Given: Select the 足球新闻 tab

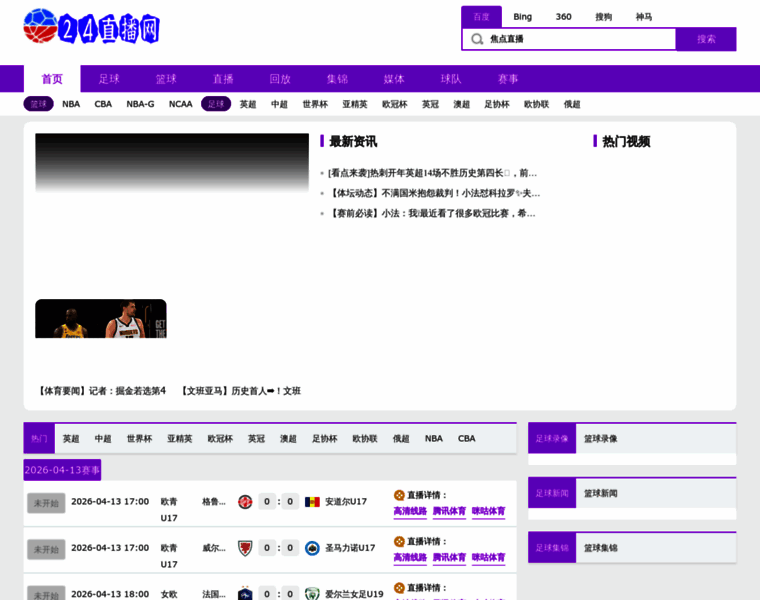Looking at the screenshot, I should [x=552, y=493].
